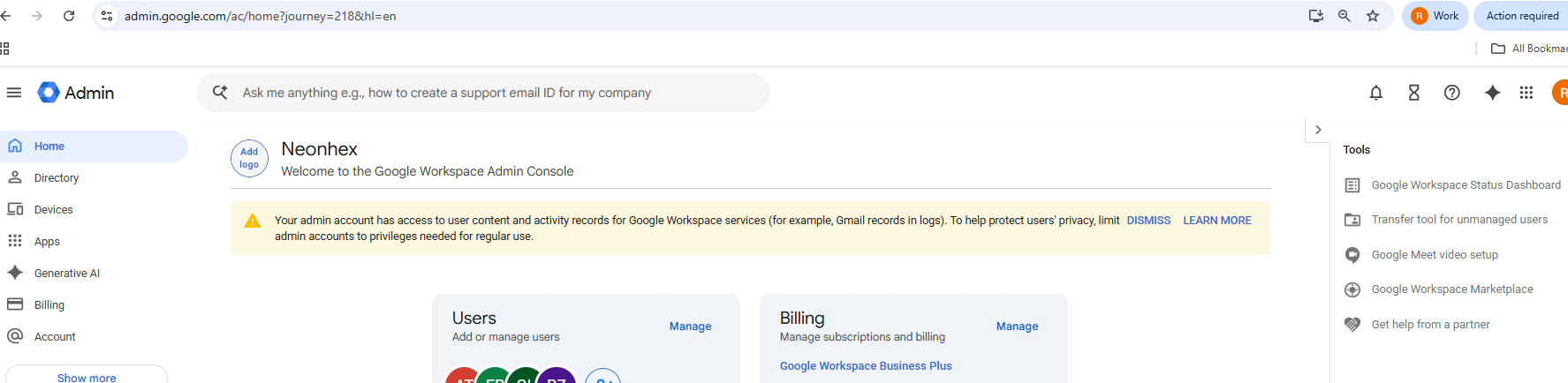Image resolution: width=1568 pixels, height=383 pixels.
Task: Click the Transfer tool folder icon
Action: [x=1352, y=220]
